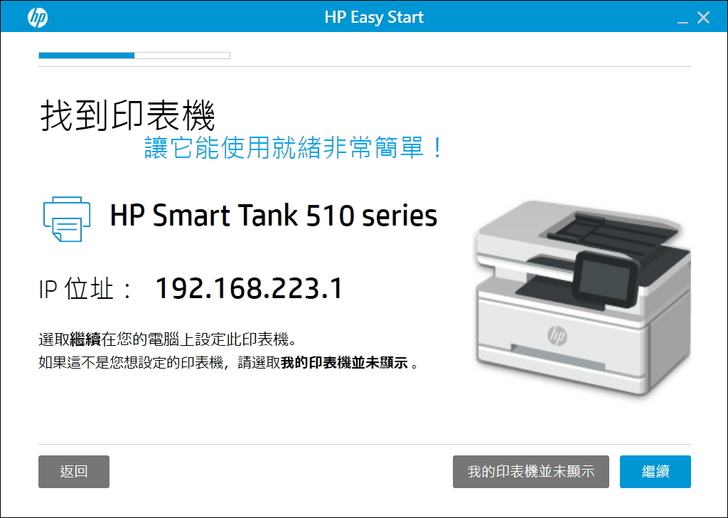The width and height of the screenshot is (728, 518).
Task: Click the HP logo in title bar
Action: (x=38, y=17)
